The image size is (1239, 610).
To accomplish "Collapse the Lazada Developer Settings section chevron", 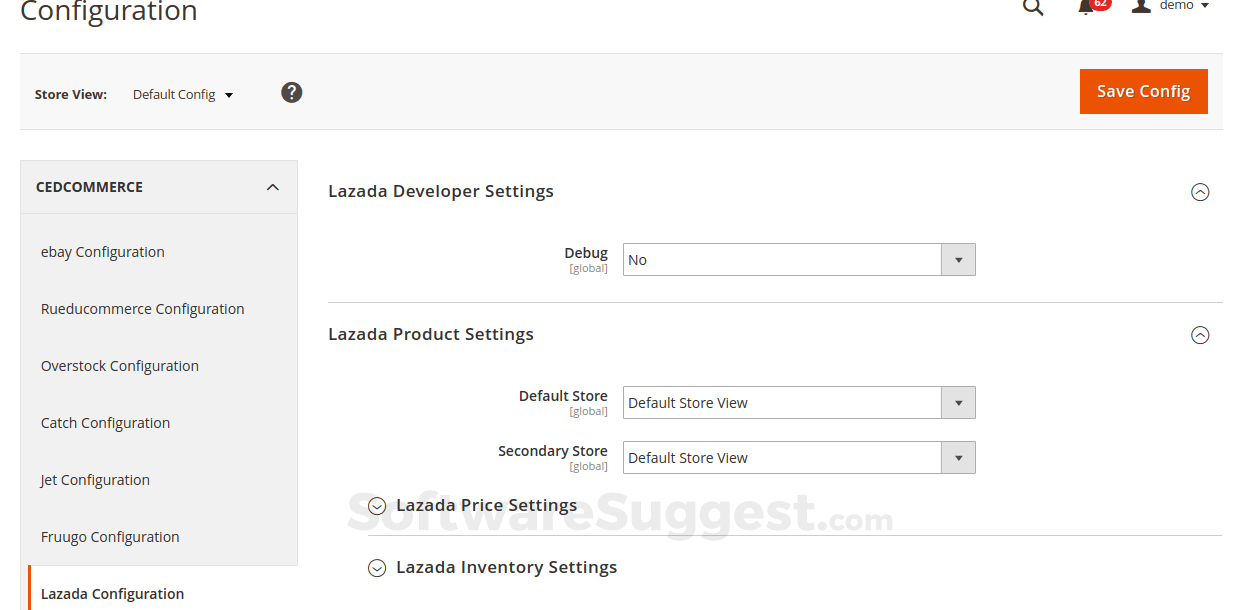I will [x=1200, y=191].
